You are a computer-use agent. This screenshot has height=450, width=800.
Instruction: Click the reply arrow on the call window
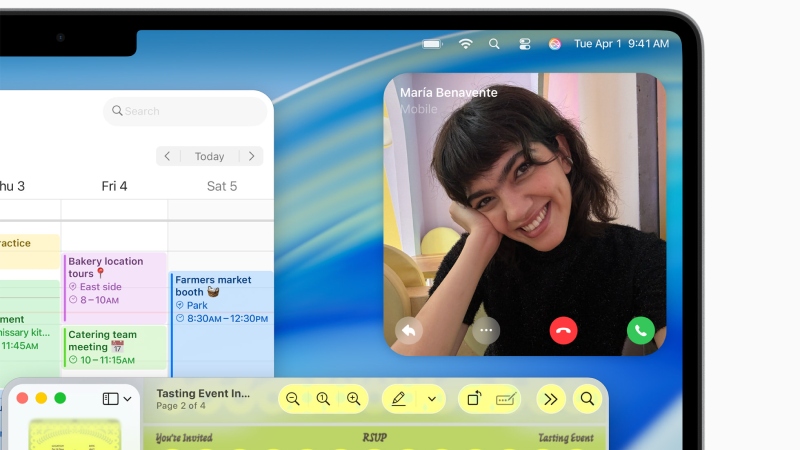[x=409, y=330]
